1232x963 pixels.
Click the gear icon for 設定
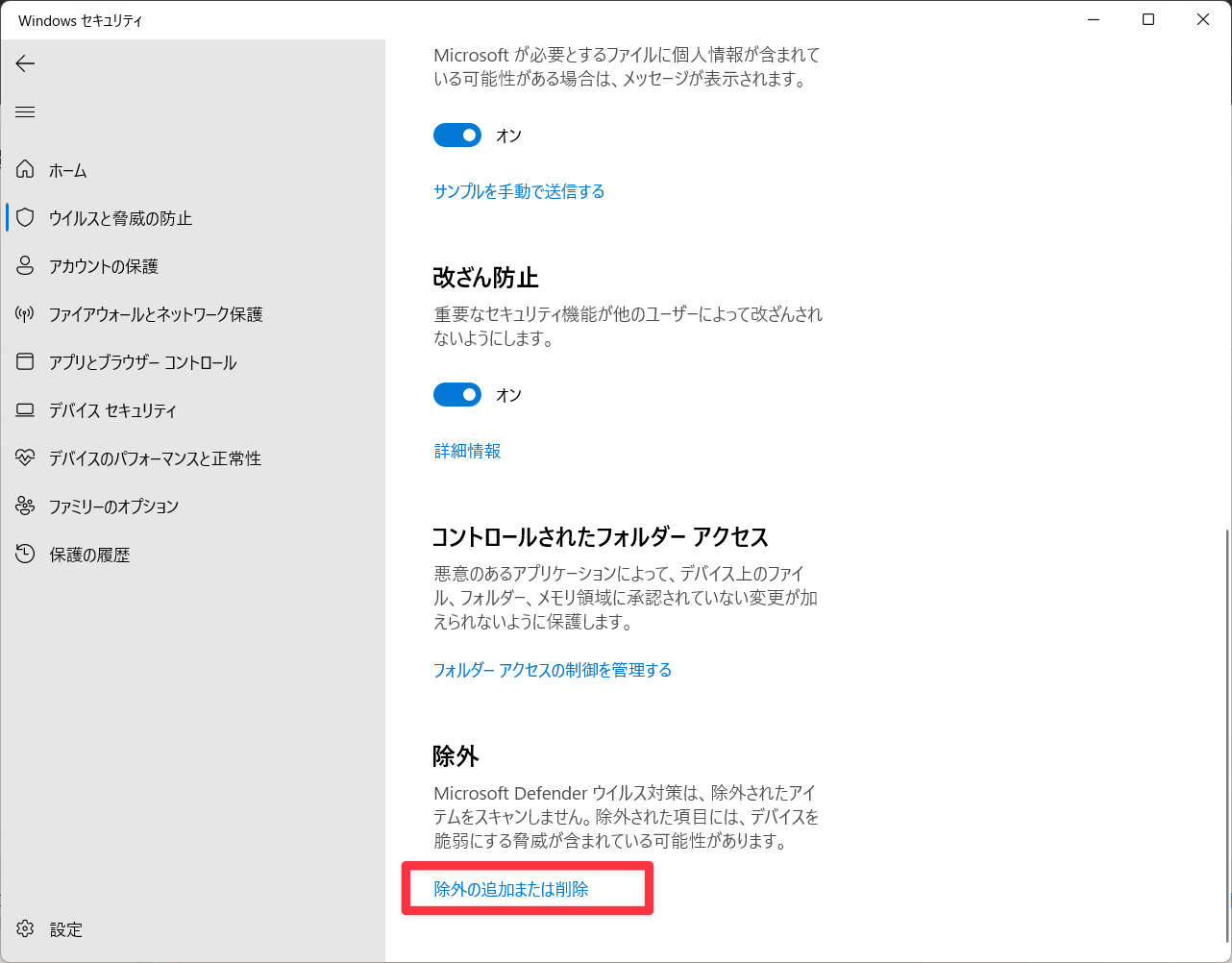coord(25,929)
